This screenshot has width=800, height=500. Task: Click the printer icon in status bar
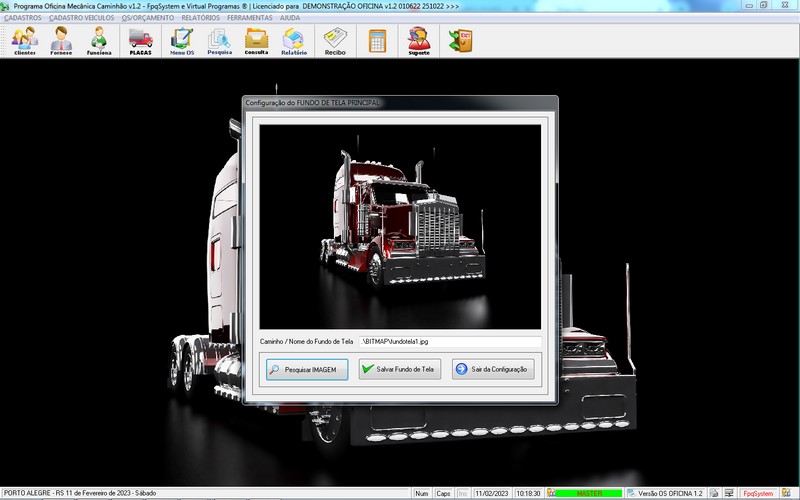[x=714, y=493]
